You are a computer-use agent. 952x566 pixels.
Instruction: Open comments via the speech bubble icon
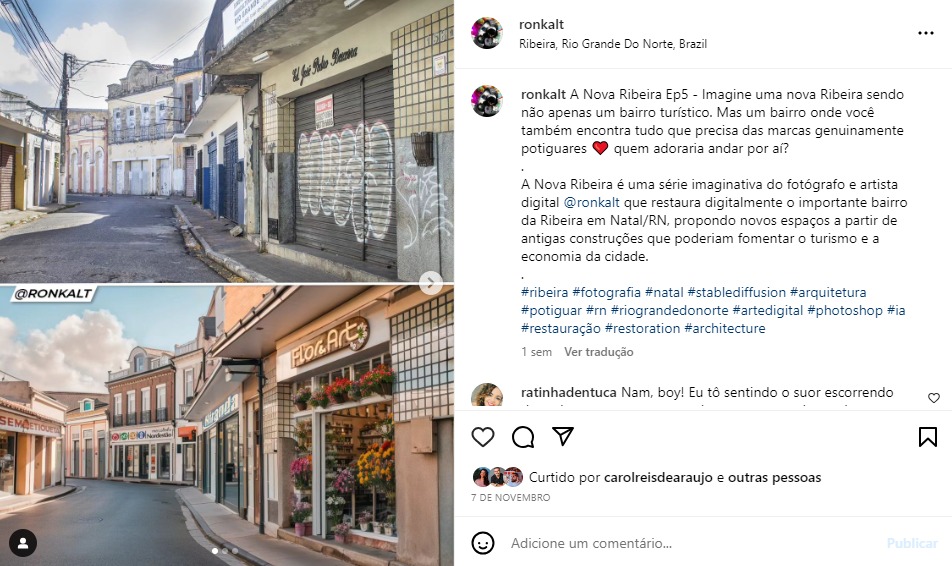[523, 437]
